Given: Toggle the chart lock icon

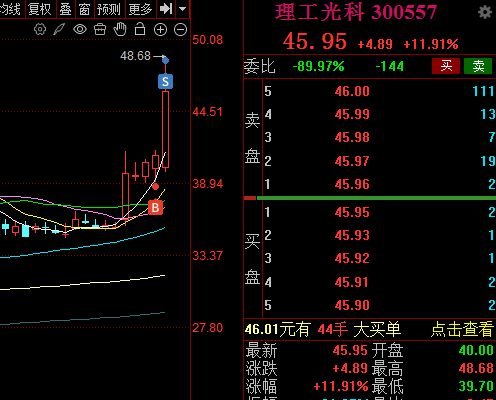Looking at the screenshot, I should tap(140, 29).
